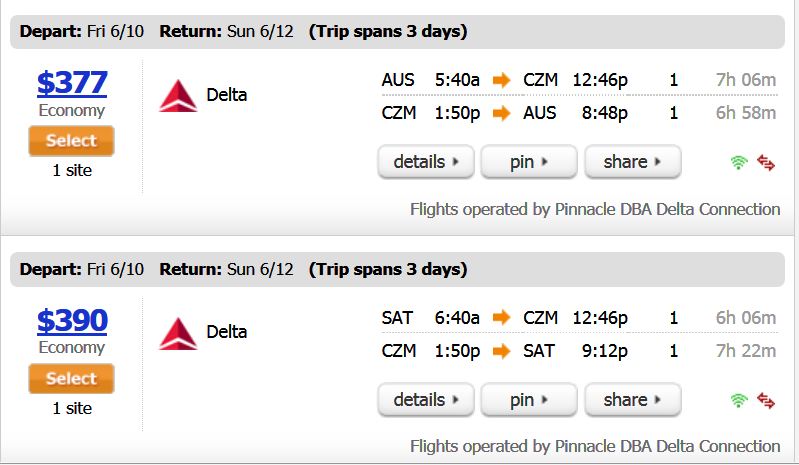799x465 pixels.
Task: Open the pin option for $390 flight
Action: pos(529,400)
